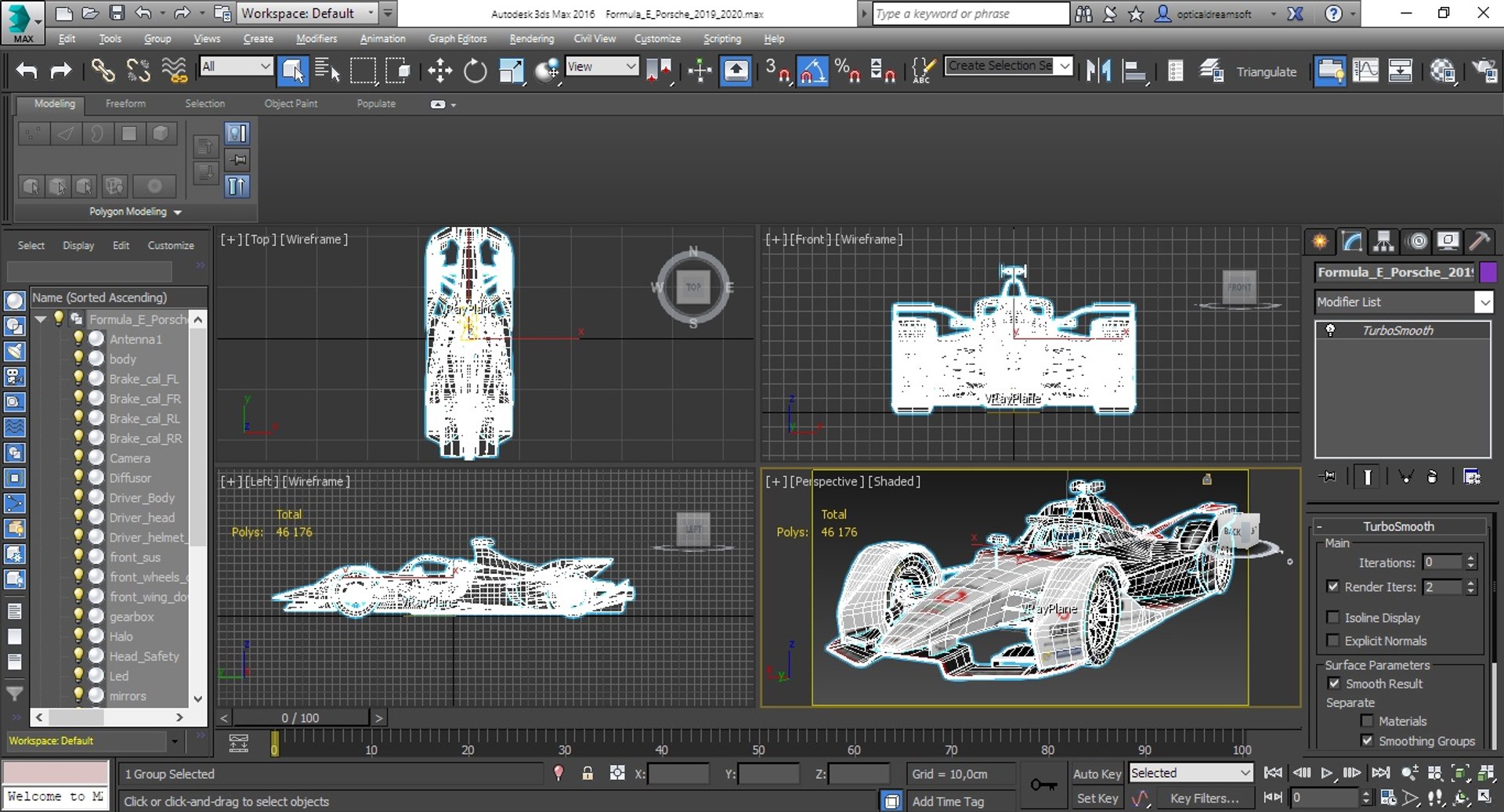
Task: Toggle the Smooth Result checkbox
Action: 1334,684
